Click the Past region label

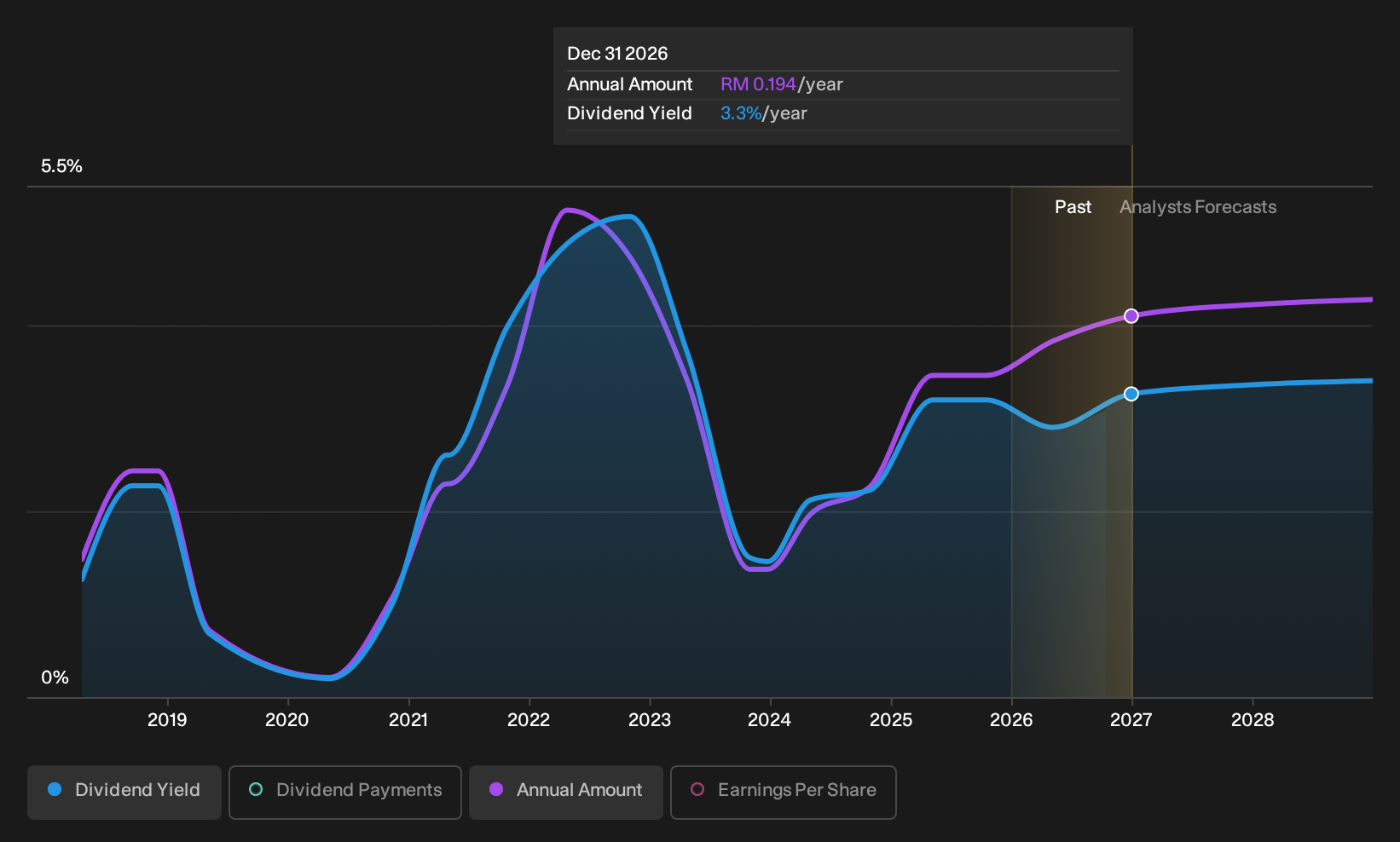pyautogui.click(x=1073, y=207)
